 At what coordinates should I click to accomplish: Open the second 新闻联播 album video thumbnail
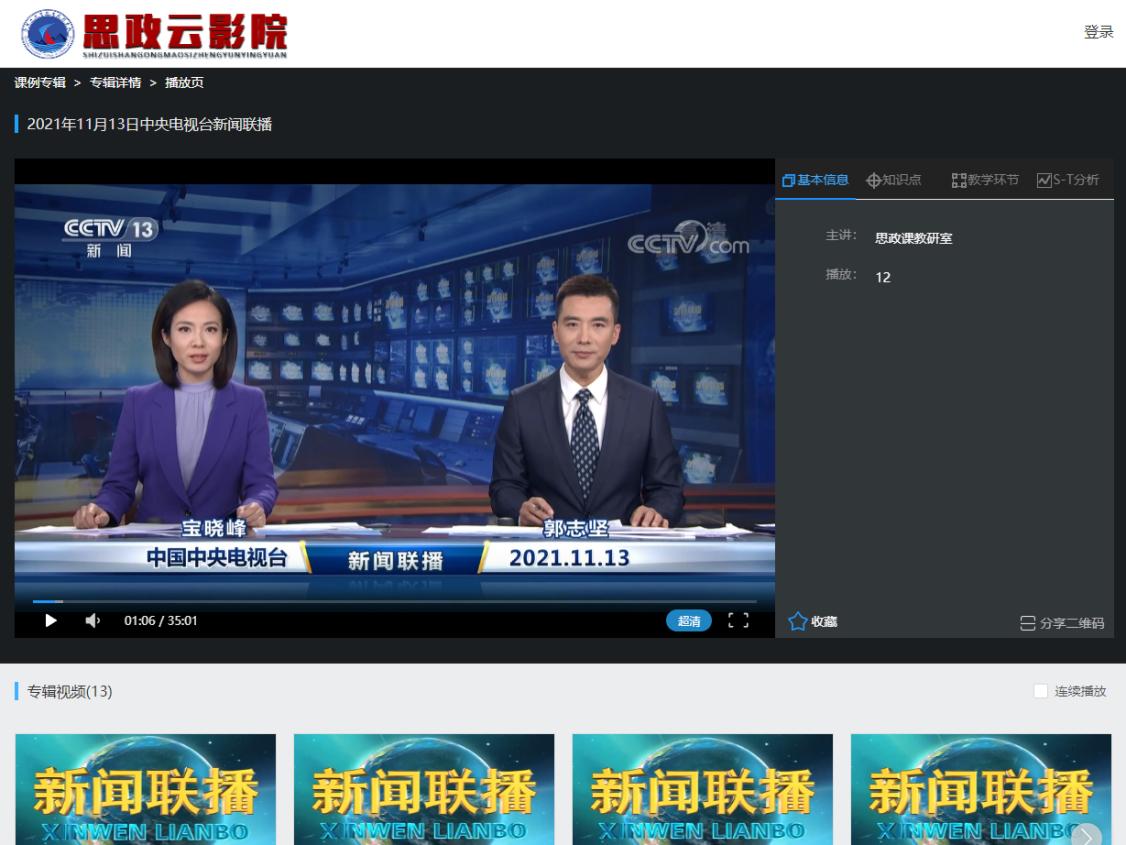coord(424,789)
